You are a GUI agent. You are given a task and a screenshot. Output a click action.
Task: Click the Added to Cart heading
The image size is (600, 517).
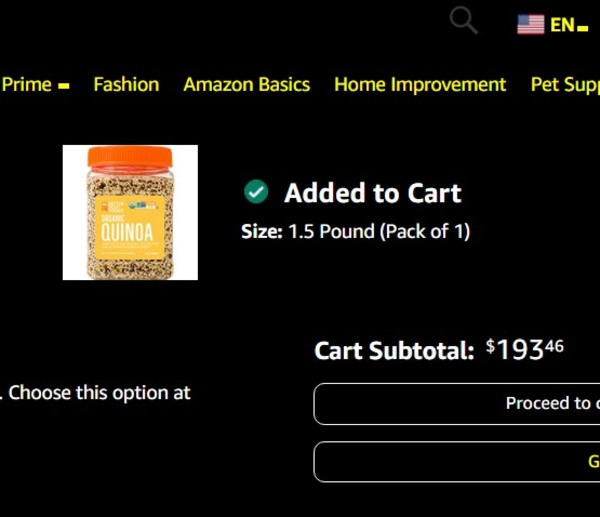pos(372,193)
